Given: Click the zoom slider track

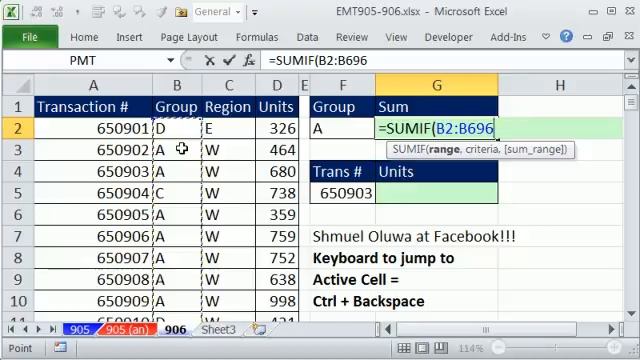Looking at the screenshot, I should 556,348.
